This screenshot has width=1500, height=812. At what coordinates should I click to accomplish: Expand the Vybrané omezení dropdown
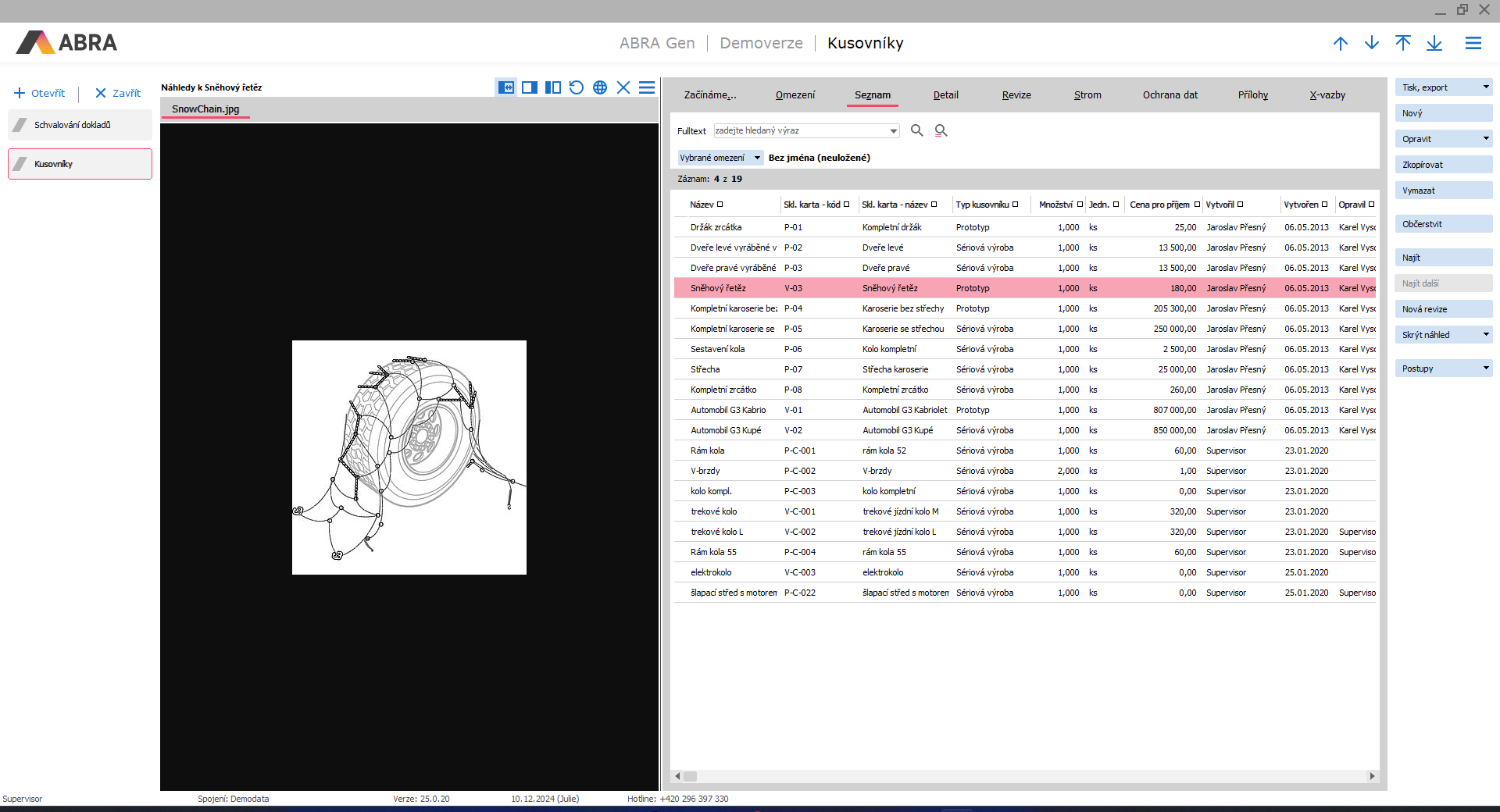[757, 158]
